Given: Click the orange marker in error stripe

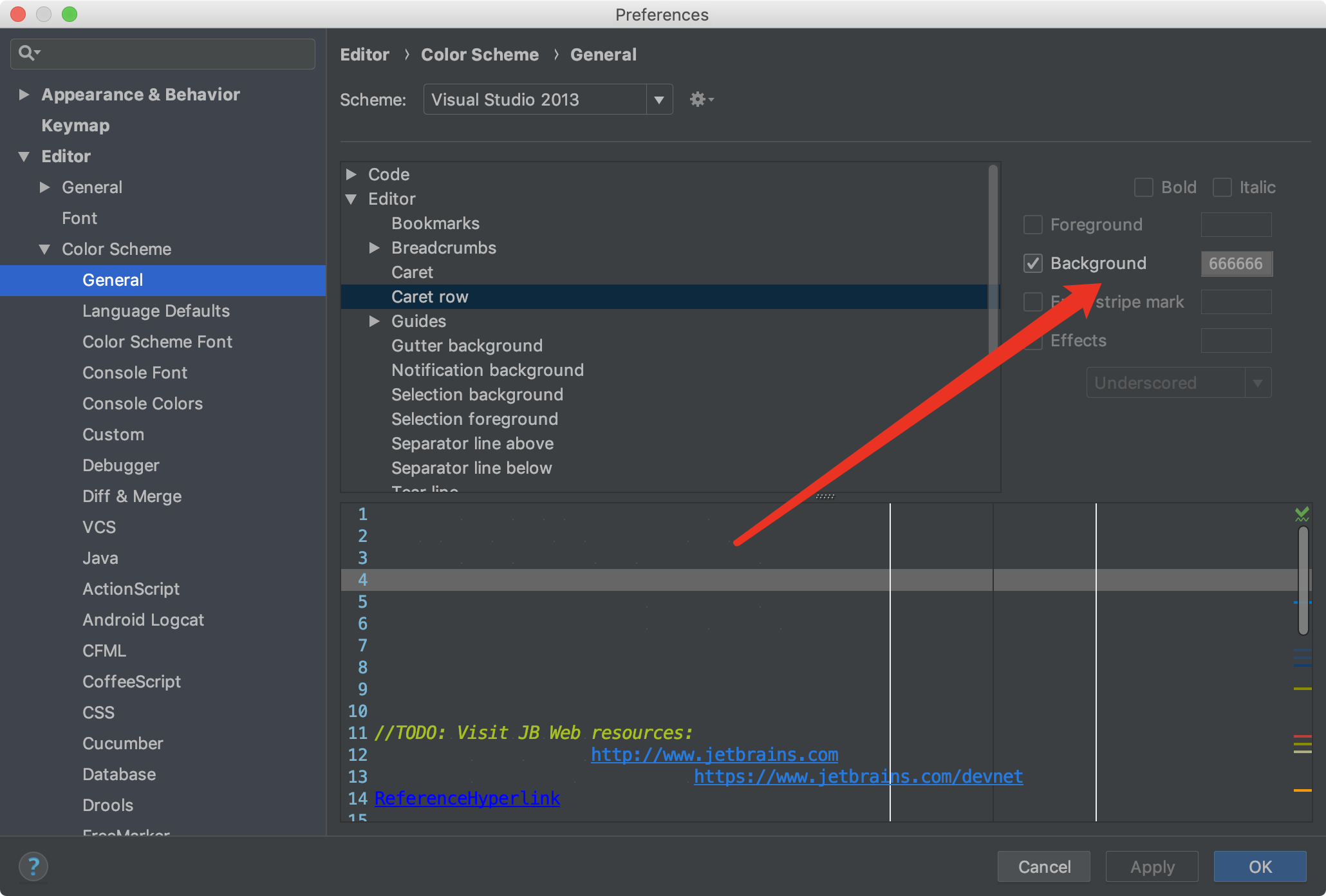Looking at the screenshot, I should tap(1302, 790).
